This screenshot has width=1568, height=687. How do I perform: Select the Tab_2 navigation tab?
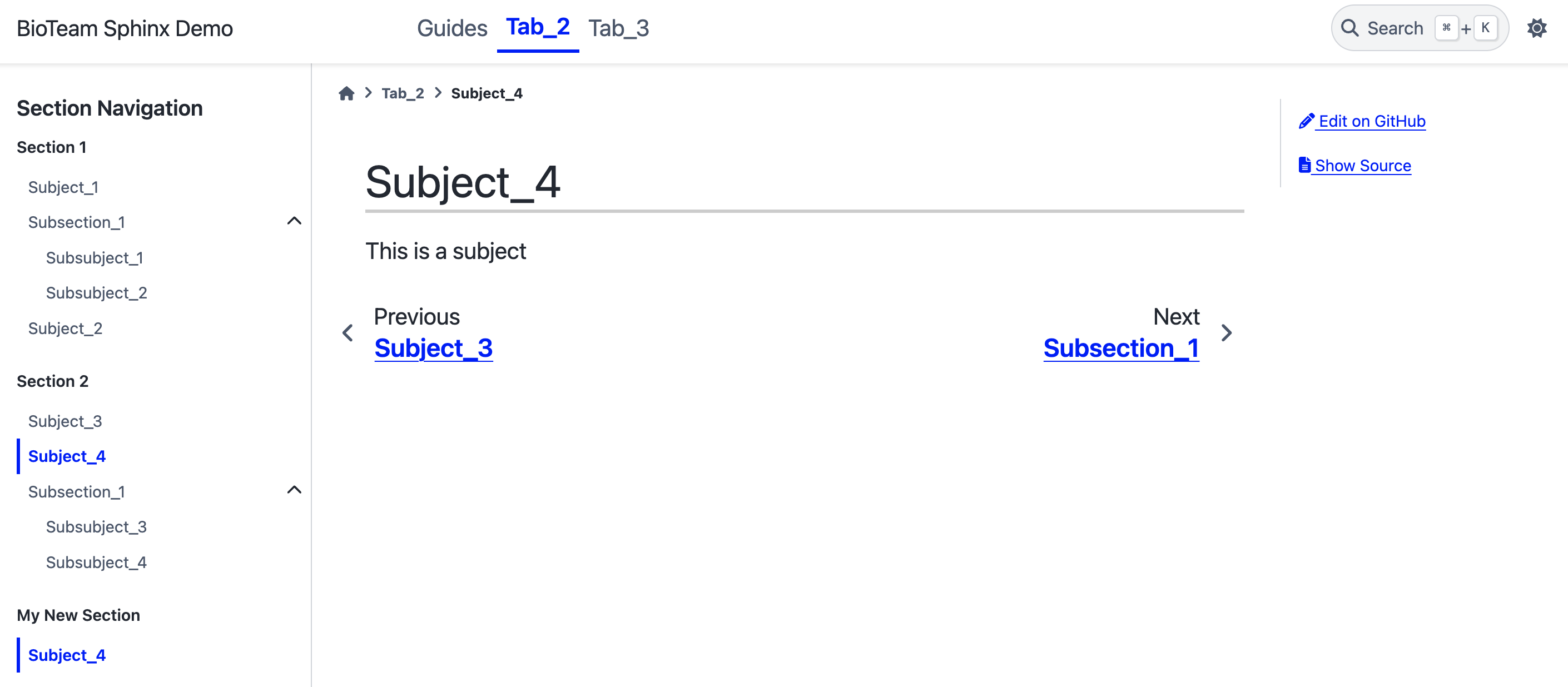[538, 28]
